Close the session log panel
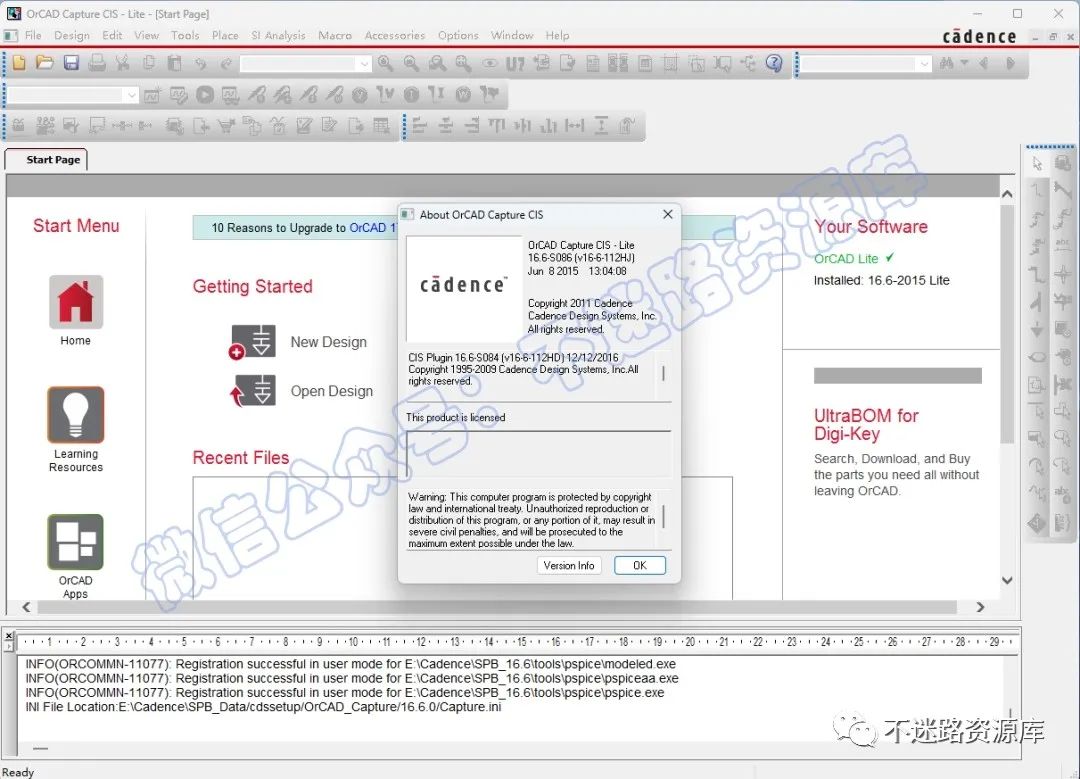The height and width of the screenshot is (779, 1080). [8, 636]
